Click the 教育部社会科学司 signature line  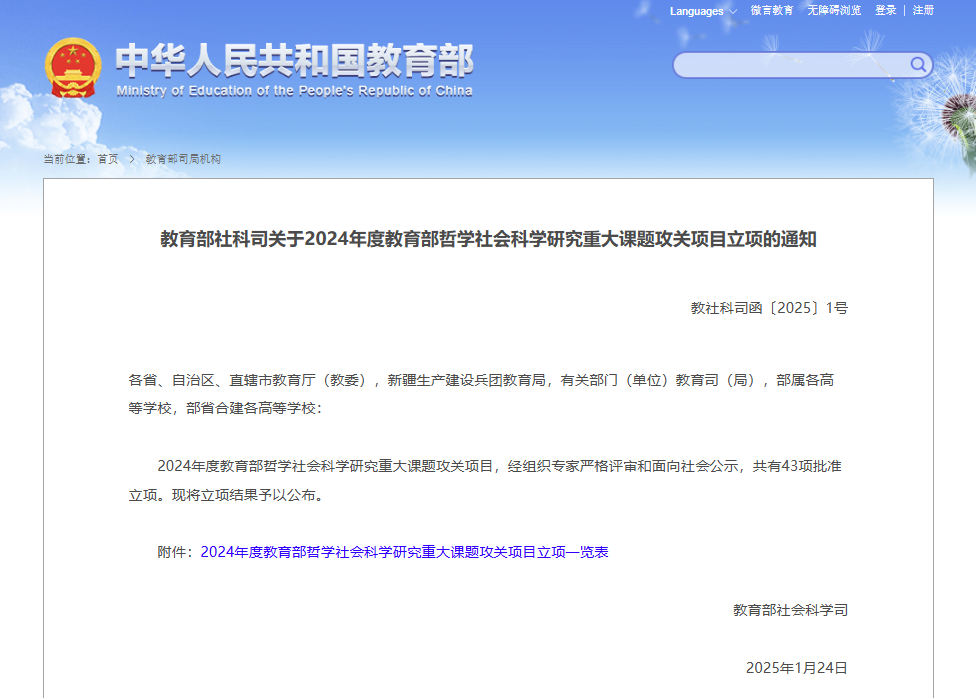click(x=790, y=610)
